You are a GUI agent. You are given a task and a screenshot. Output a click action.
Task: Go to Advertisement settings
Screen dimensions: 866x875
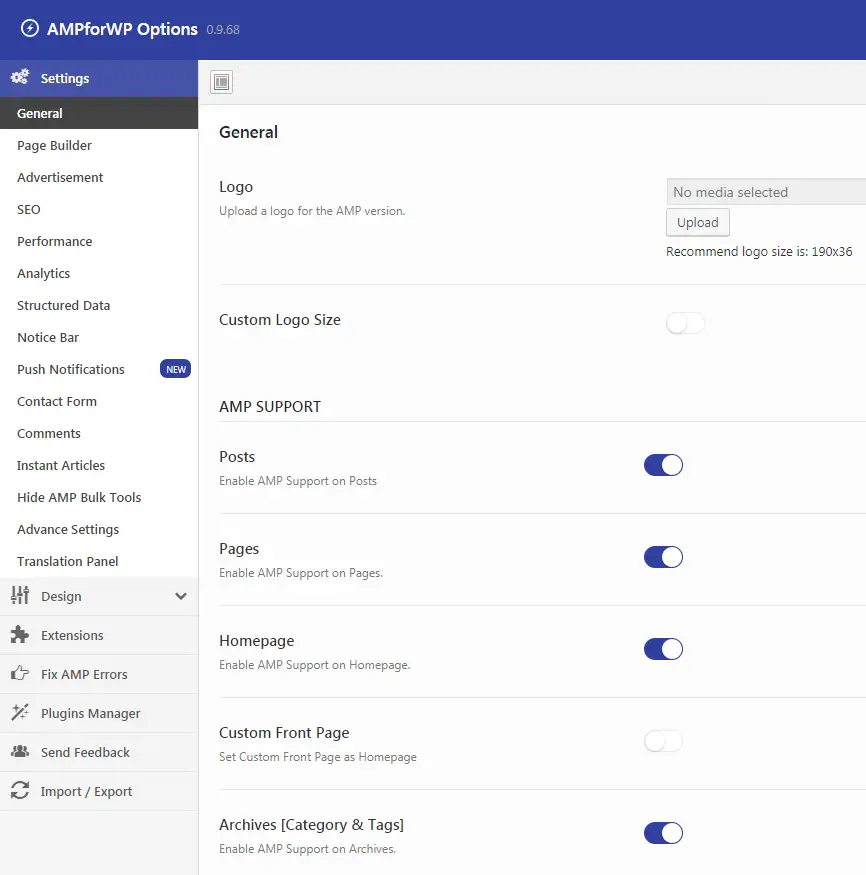[x=99, y=177]
